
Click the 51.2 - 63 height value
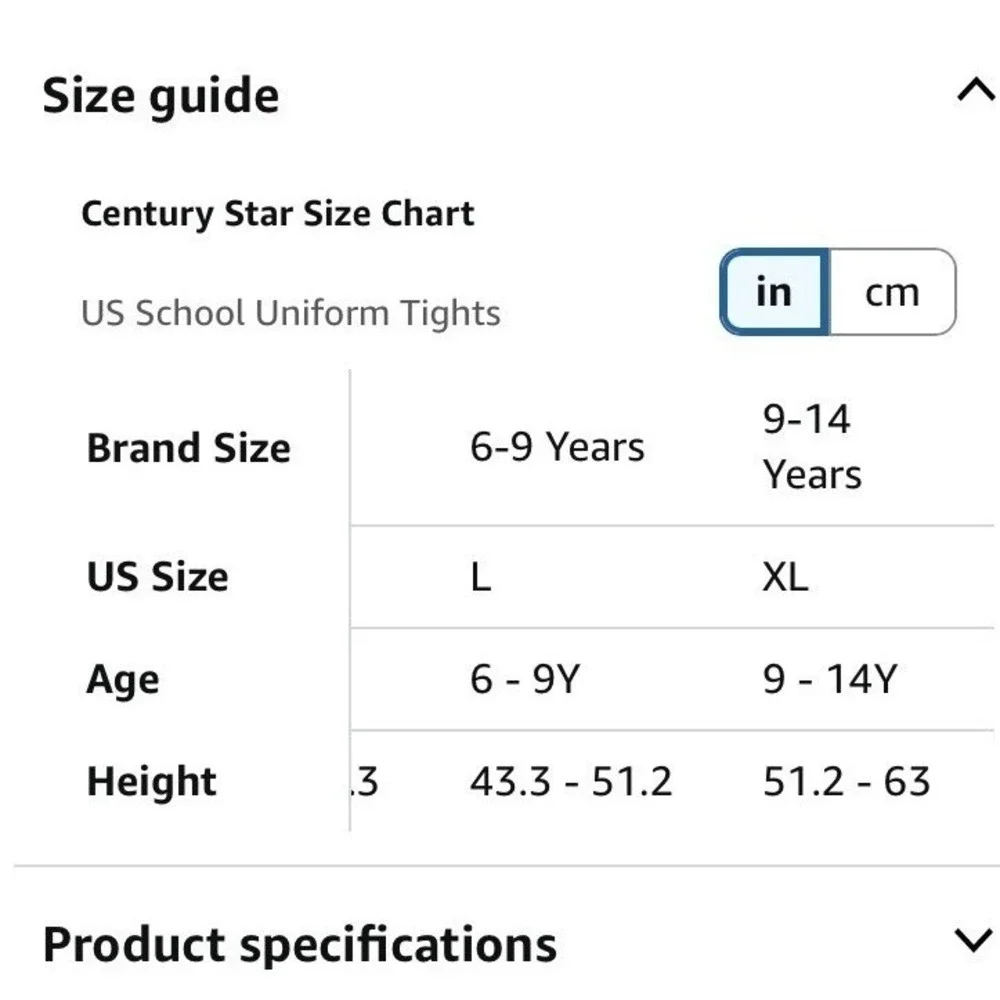point(846,781)
